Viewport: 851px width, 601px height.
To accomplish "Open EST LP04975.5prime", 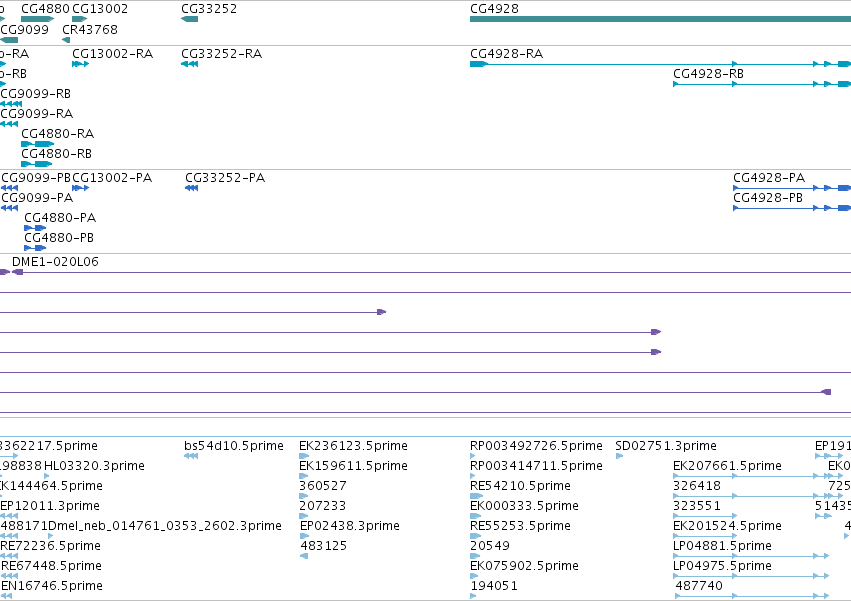I will coord(722,566).
